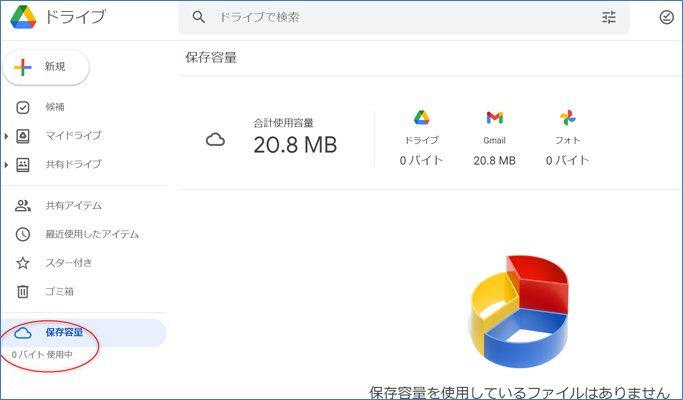Screen dimensions: 683x400
Task: Click the 0 バイト value under ドライブ
Action: pyautogui.click(x=422, y=160)
